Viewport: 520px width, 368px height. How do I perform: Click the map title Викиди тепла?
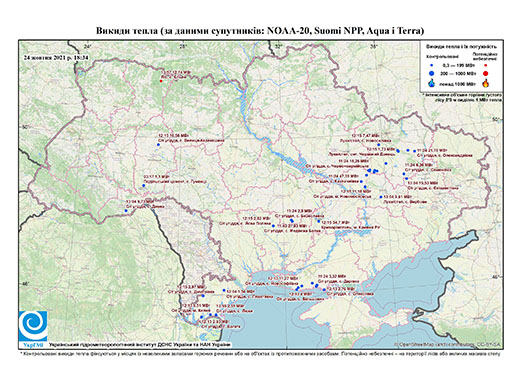[x=260, y=31]
